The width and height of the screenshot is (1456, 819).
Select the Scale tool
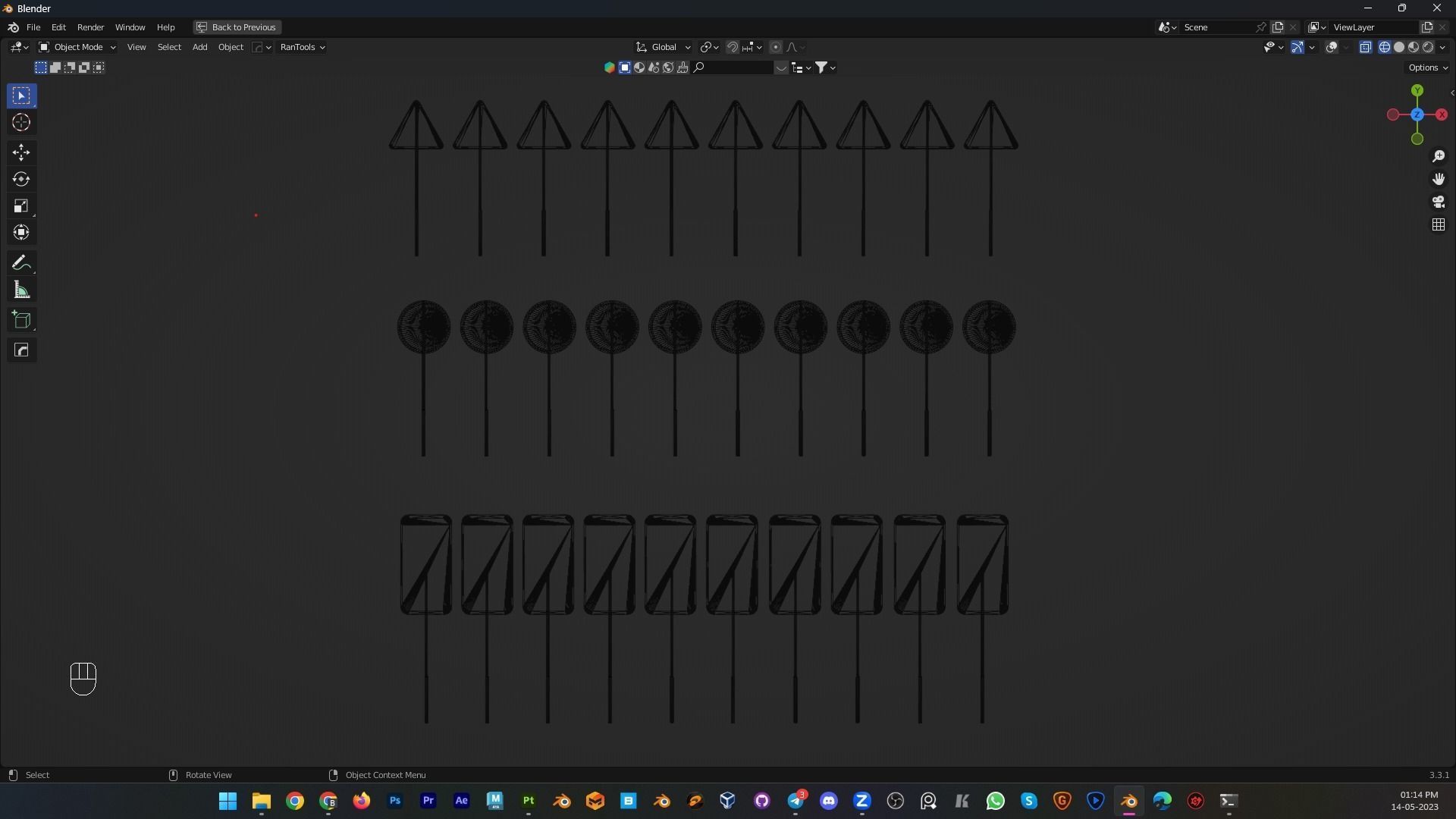[21, 206]
